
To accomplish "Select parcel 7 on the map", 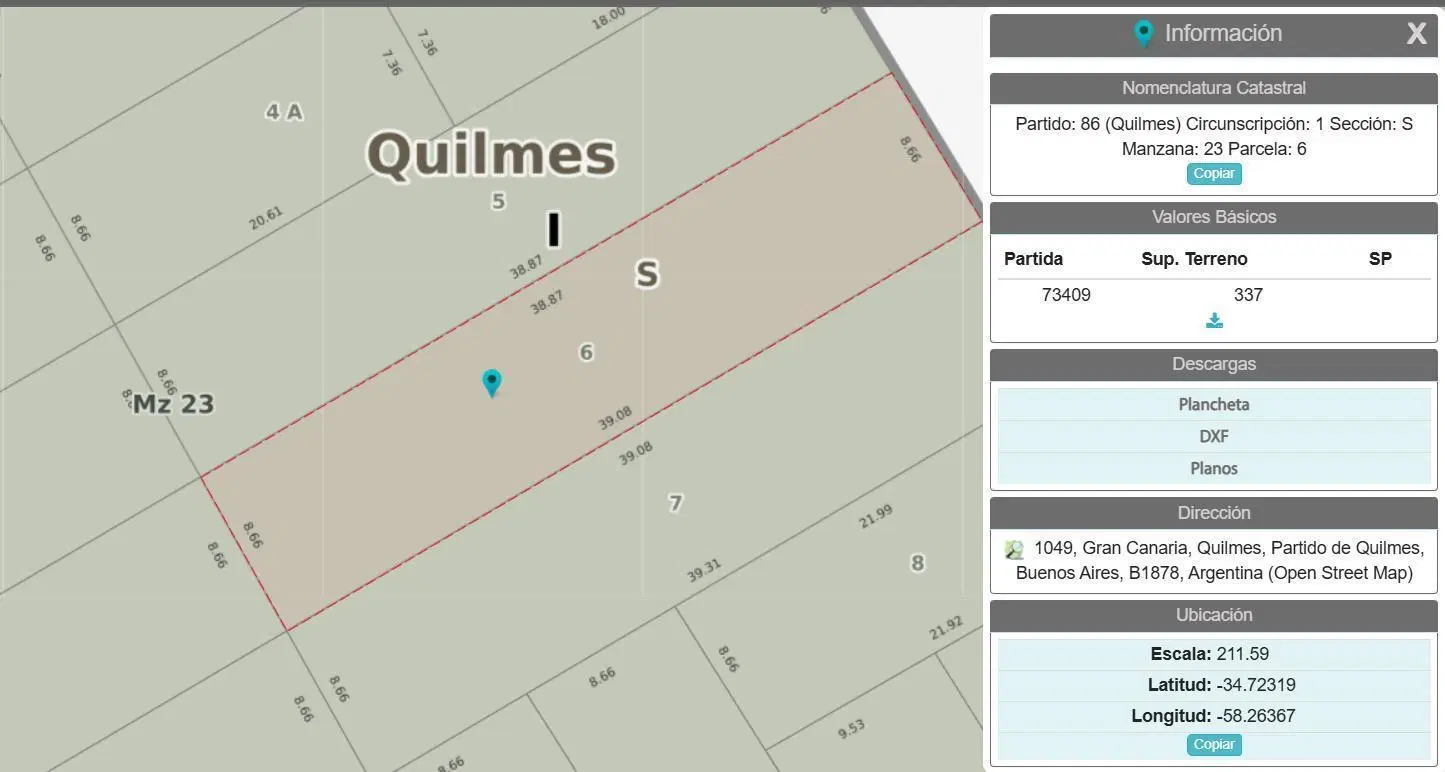I will pos(675,502).
